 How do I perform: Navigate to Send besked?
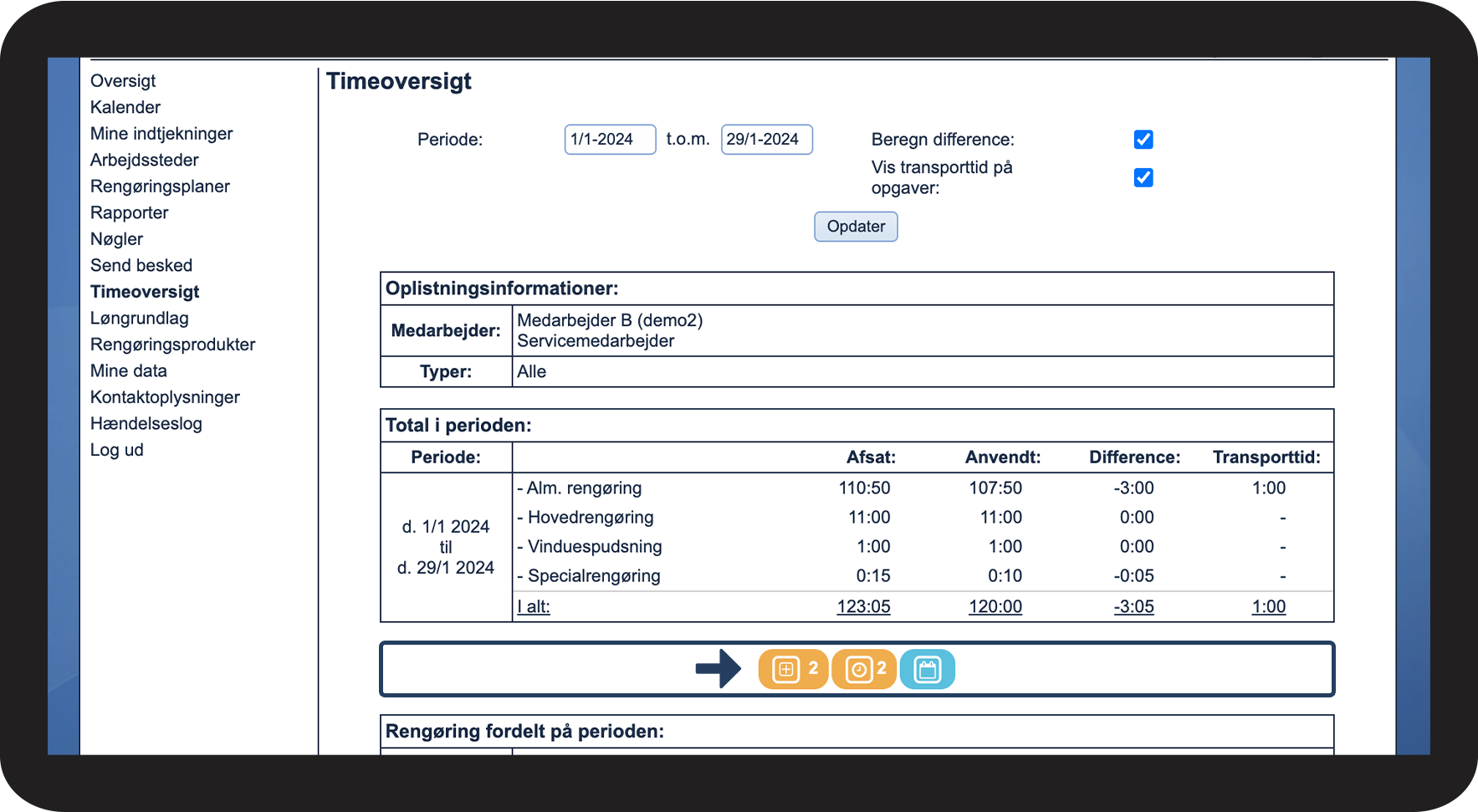[x=141, y=265]
